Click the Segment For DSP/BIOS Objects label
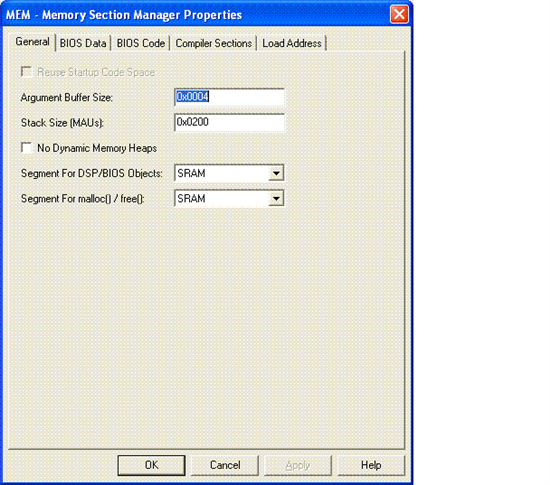 pos(92,173)
